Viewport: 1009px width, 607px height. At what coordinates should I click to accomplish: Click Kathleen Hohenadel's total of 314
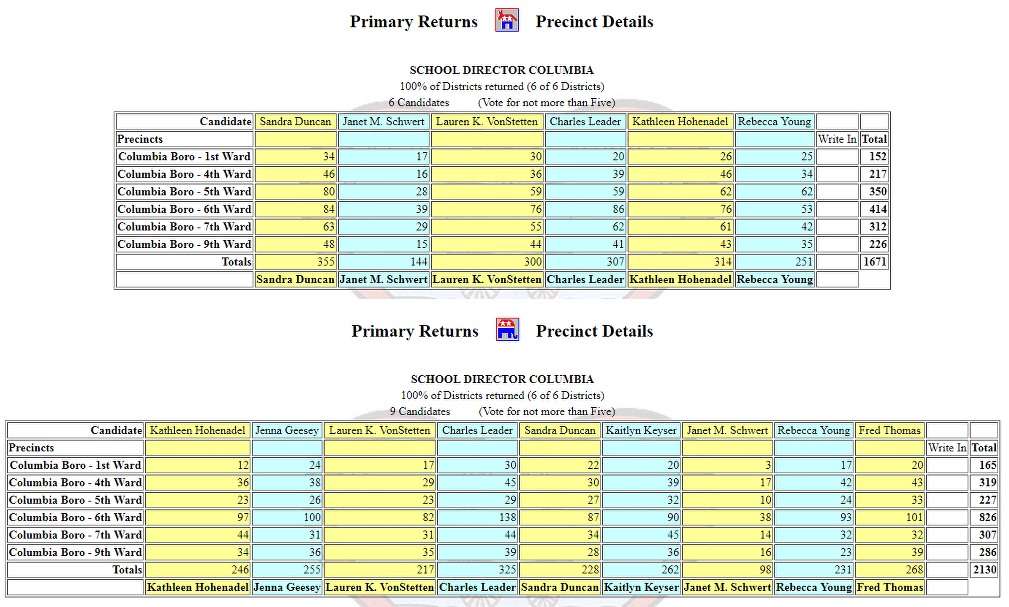[680, 262]
